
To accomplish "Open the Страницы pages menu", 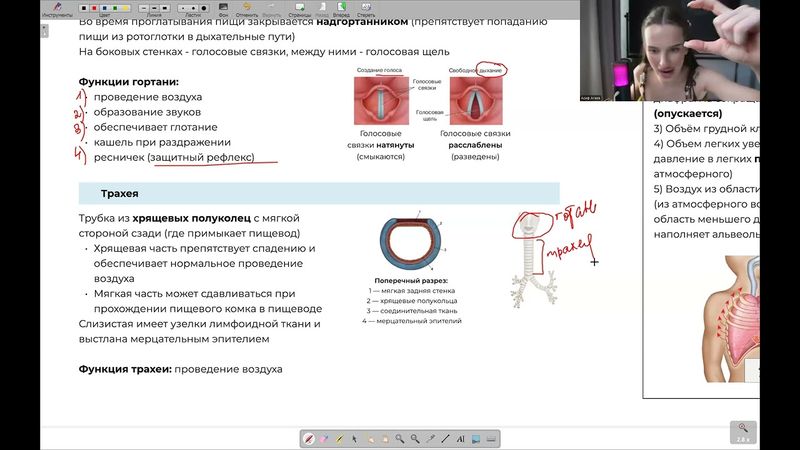I will (299, 9).
